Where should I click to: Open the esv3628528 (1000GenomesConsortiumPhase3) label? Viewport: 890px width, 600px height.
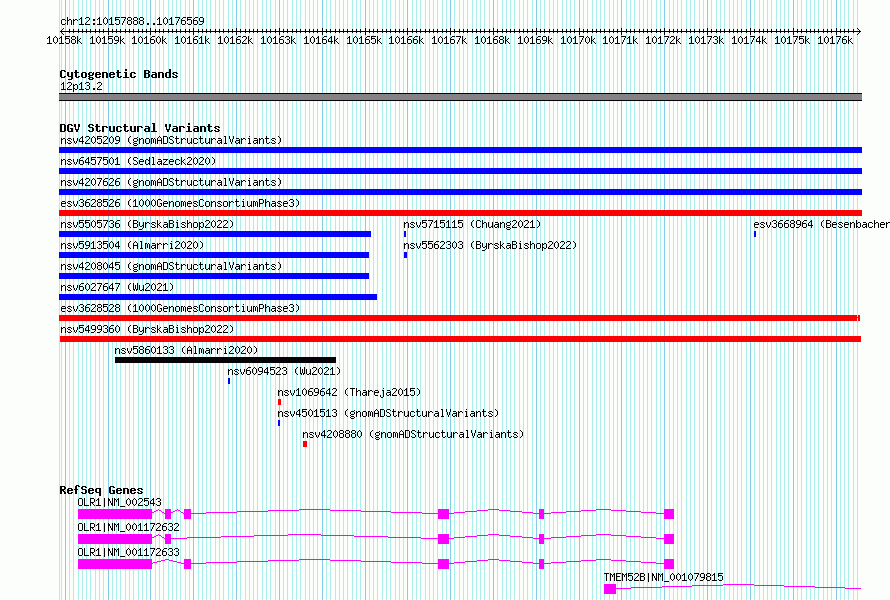(180, 308)
